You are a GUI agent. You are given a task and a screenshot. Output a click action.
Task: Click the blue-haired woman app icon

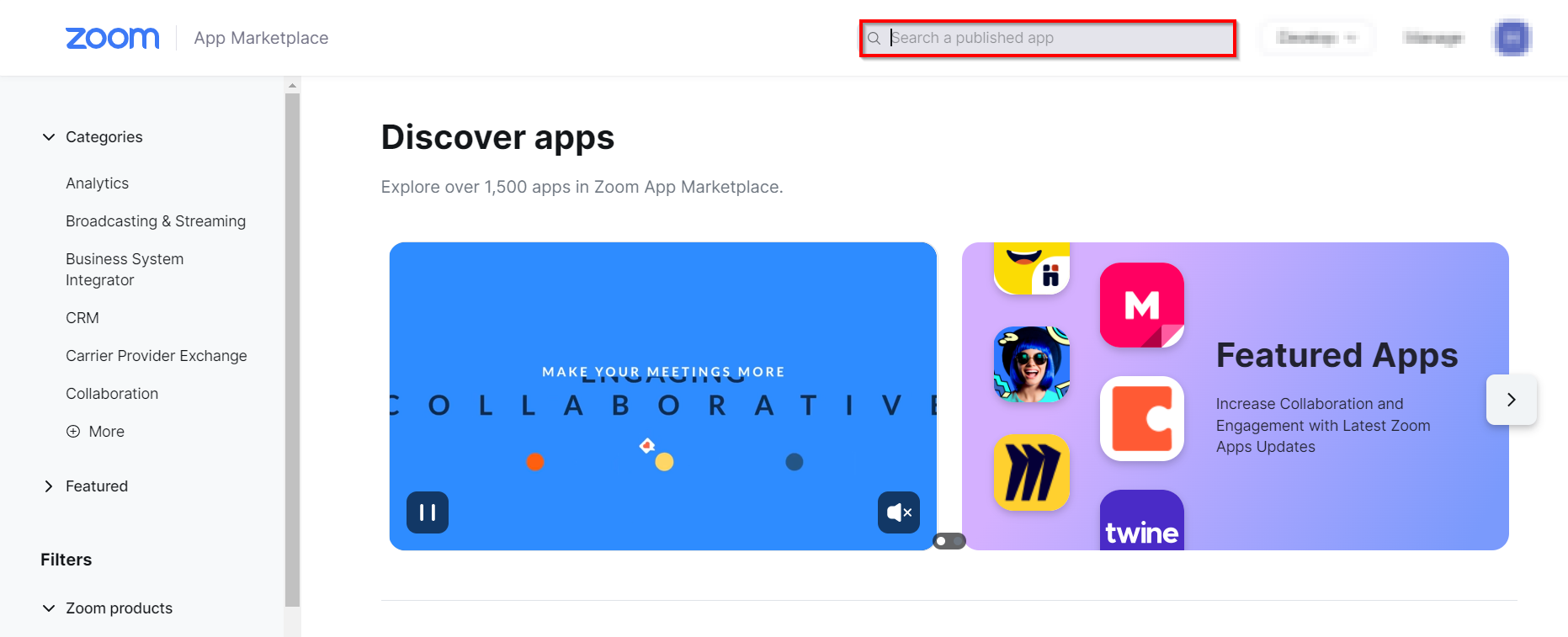coord(1031,364)
